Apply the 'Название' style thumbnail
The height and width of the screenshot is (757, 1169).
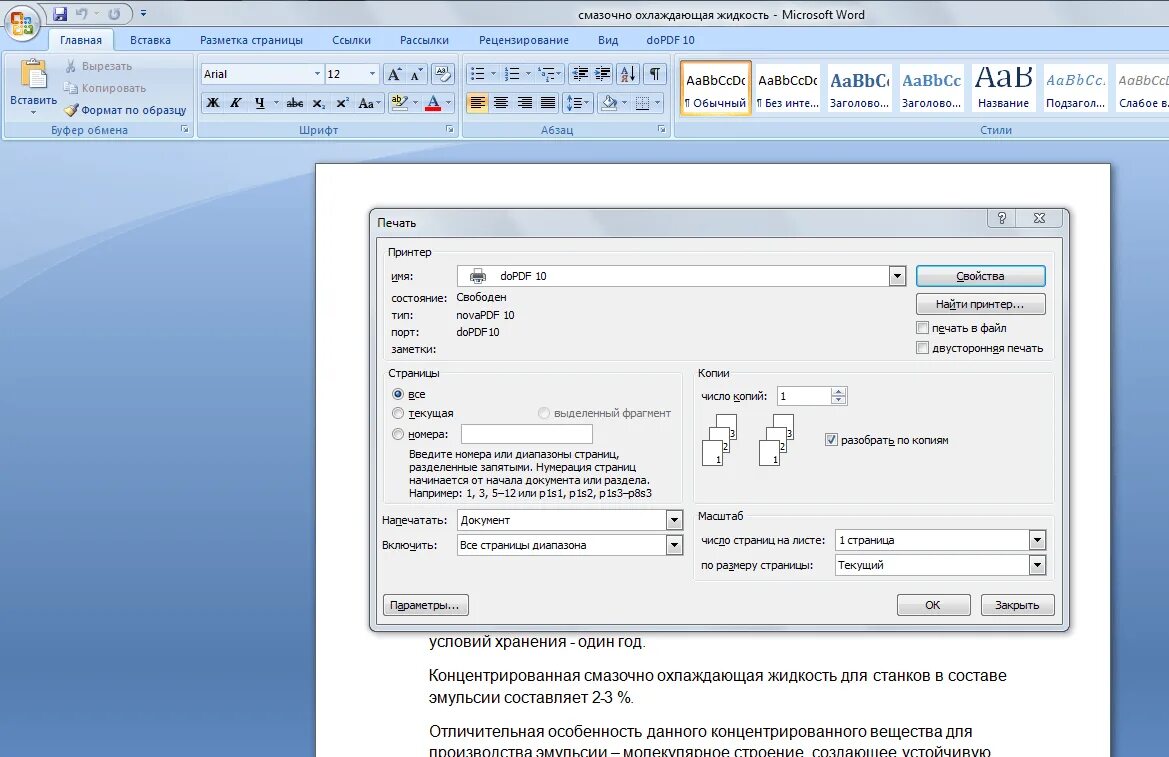click(x=1003, y=88)
